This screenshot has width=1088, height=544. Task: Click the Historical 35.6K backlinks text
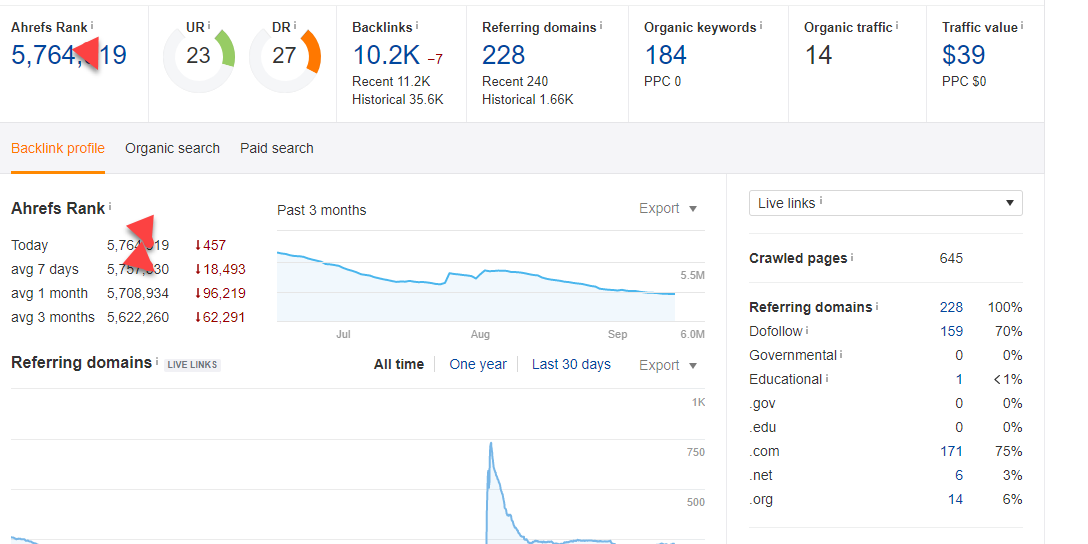pyautogui.click(x=398, y=99)
